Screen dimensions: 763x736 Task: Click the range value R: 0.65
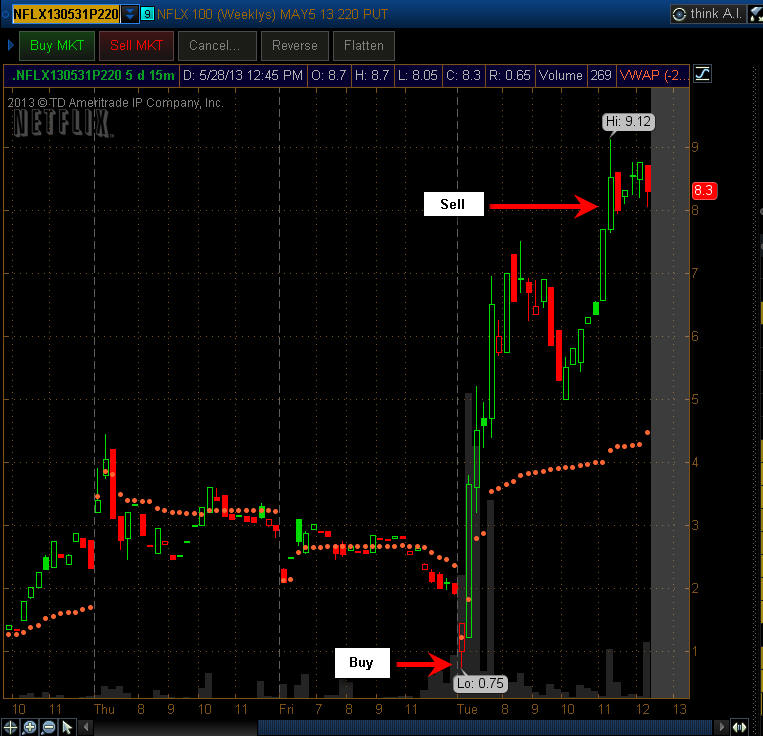click(509, 75)
